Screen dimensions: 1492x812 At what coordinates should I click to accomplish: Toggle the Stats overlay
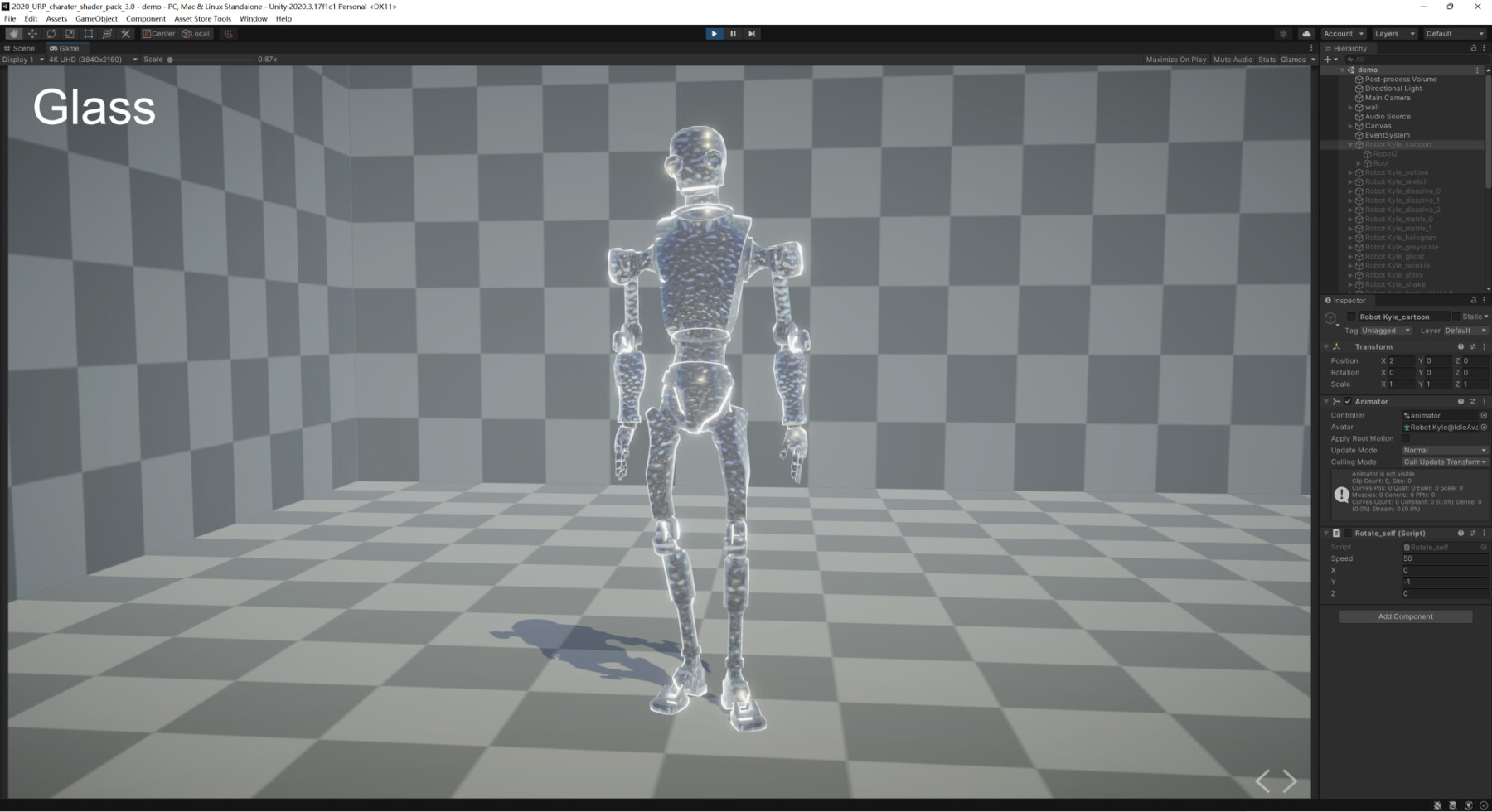click(x=1267, y=60)
